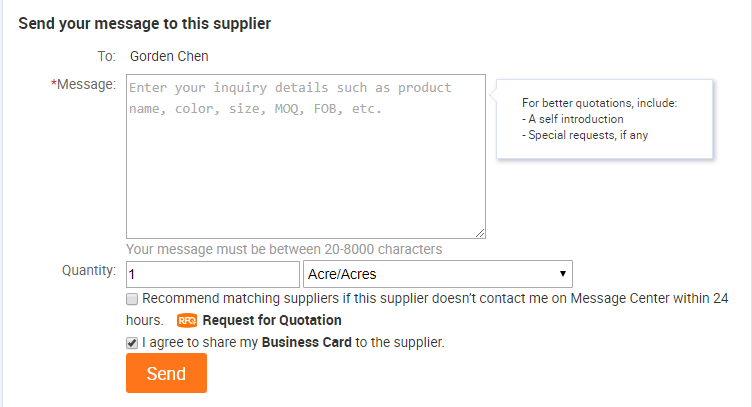
Task: Click the dropdown arrow on the Acre/Acres selector
Action: click(563, 274)
